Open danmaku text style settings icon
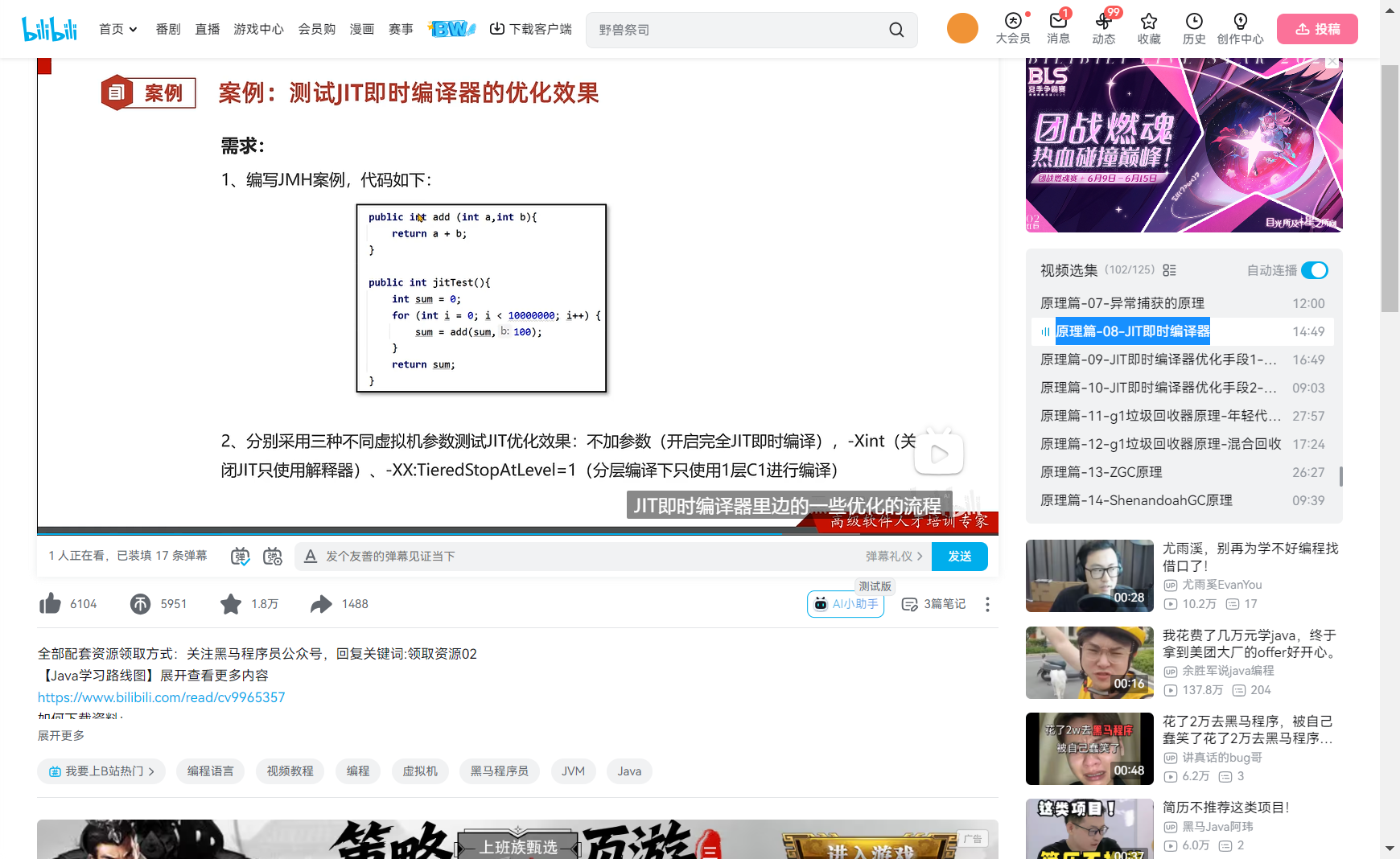This screenshot has height=859, width=1400. (x=311, y=556)
